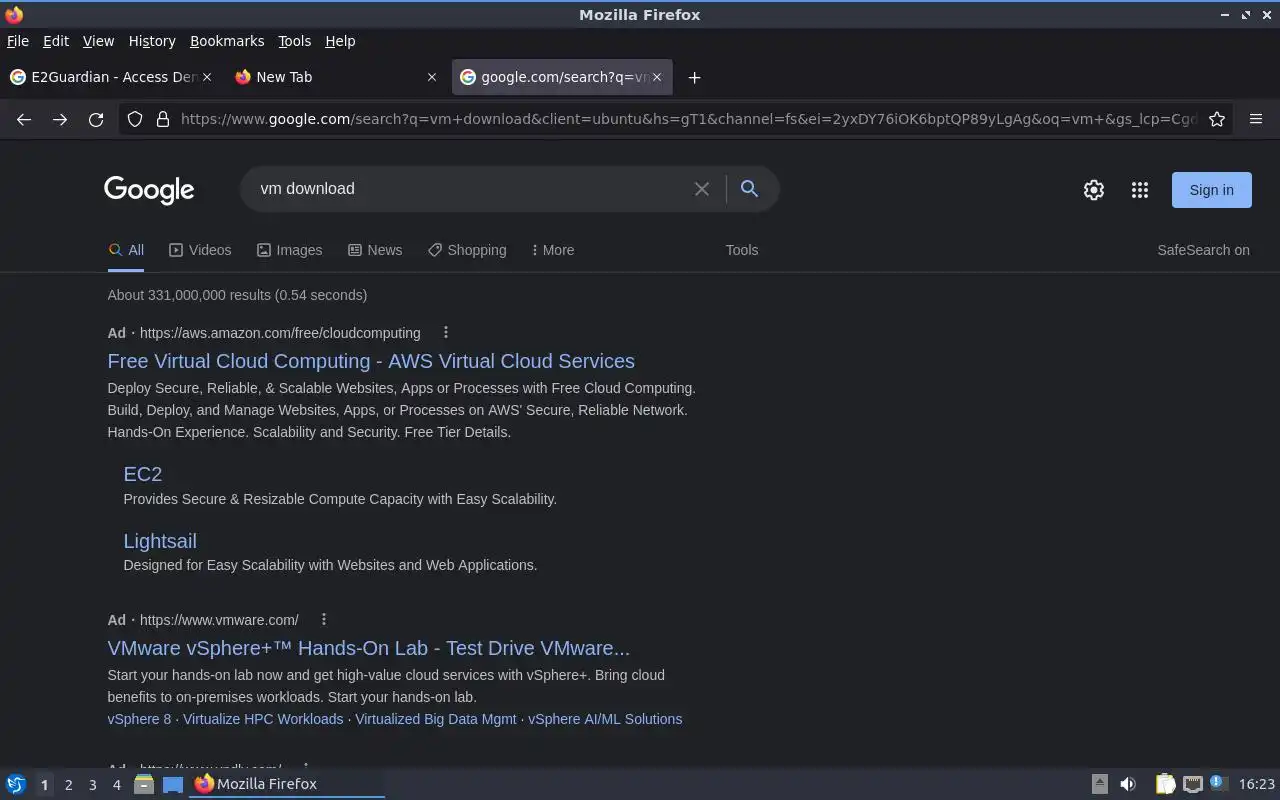Select News search filter
This screenshot has height=800, width=1280.
pos(375,250)
